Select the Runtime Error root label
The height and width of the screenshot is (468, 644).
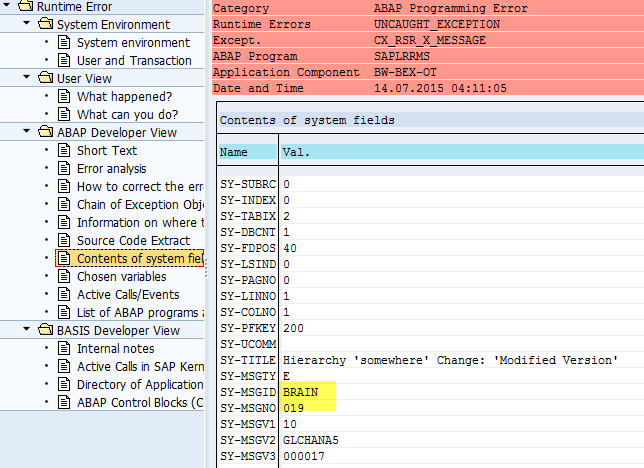tap(74, 6)
